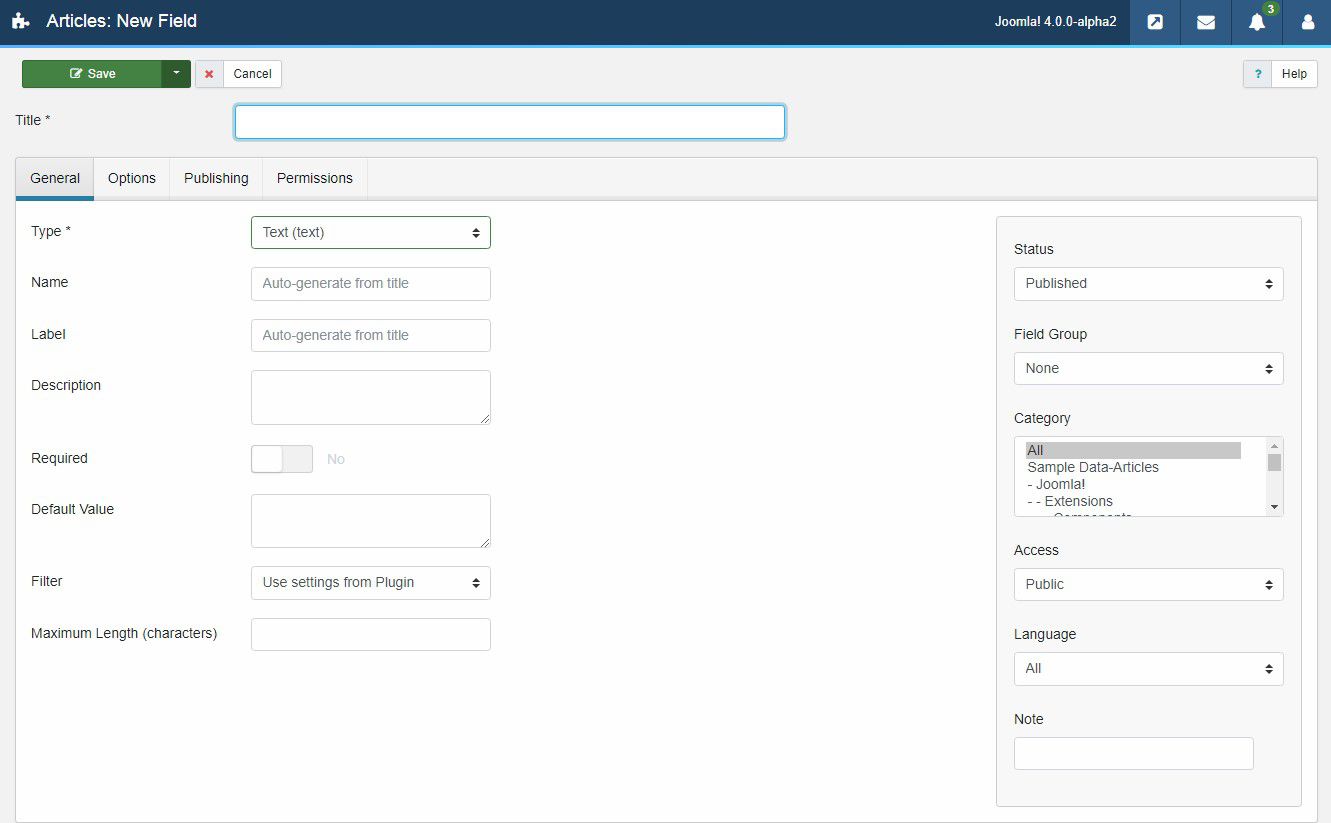
Task: Click the Save button
Action: (x=92, y=74)
